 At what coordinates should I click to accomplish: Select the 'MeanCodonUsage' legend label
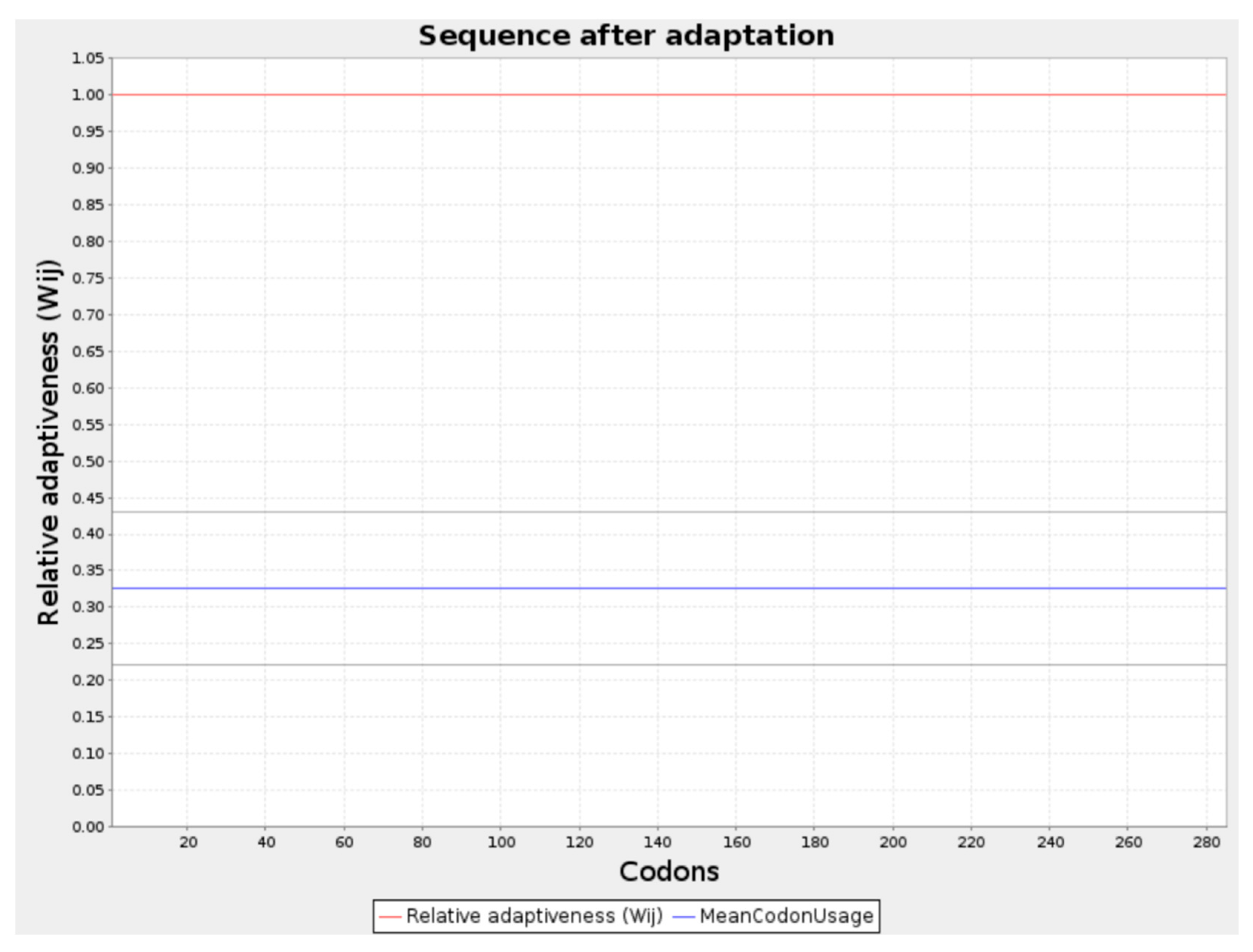(787, 916)
